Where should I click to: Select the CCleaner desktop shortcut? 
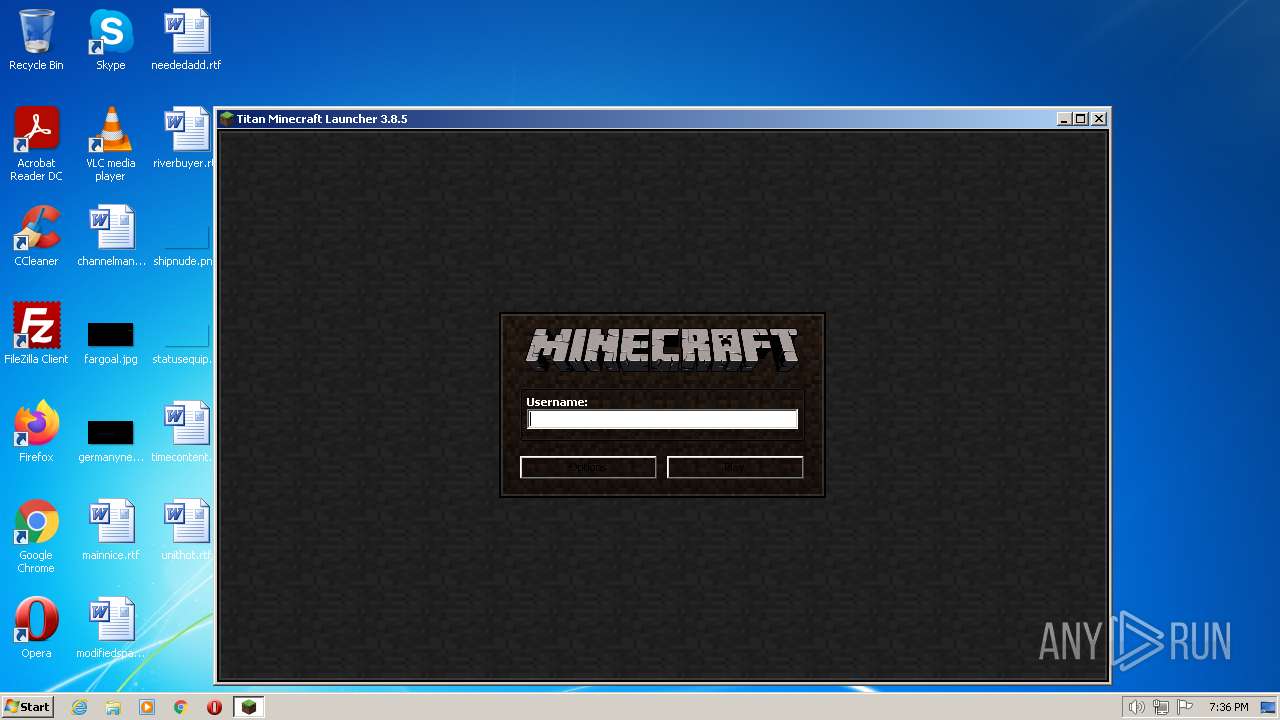36,236
